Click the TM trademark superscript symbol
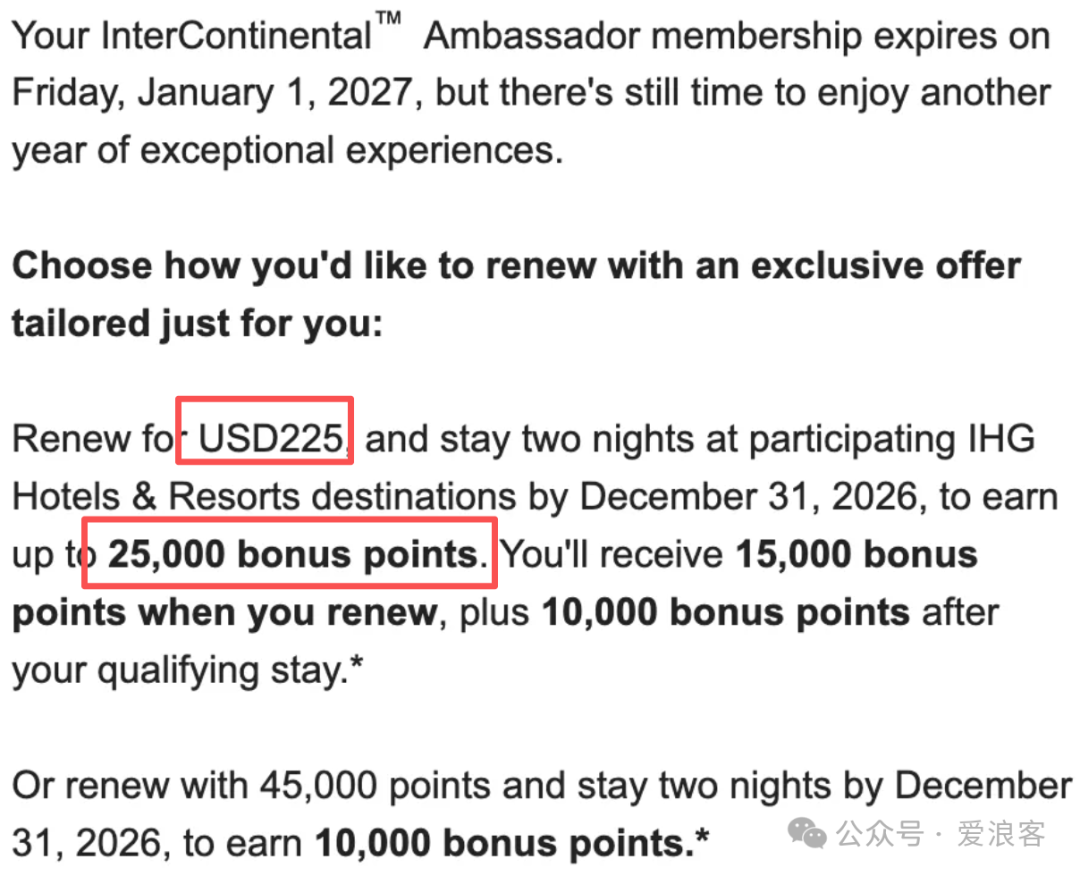Image resolution: width=1080 pixels, height=876 pixels. point(388,19)
